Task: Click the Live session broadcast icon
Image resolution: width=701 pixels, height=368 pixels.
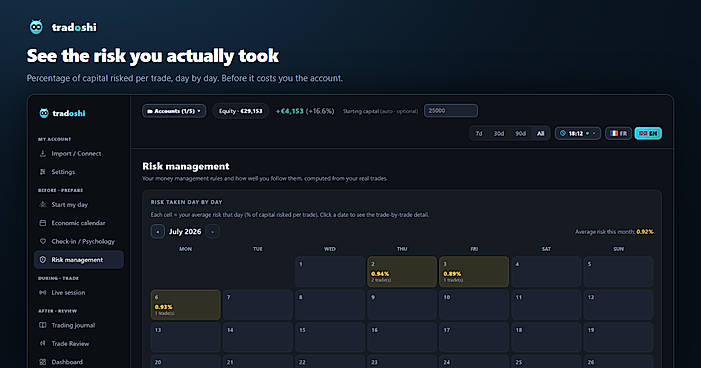Action: (43, 292)
